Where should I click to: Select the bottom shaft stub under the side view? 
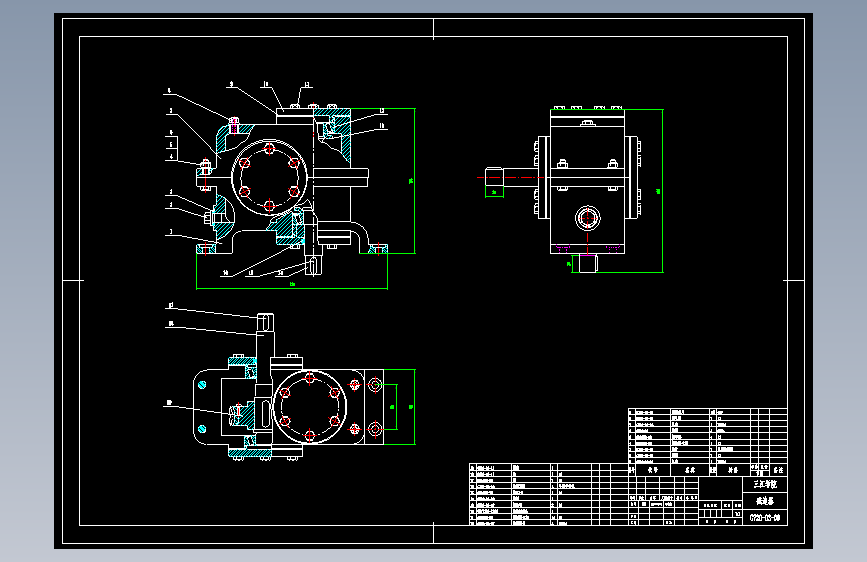coord(588,263)
